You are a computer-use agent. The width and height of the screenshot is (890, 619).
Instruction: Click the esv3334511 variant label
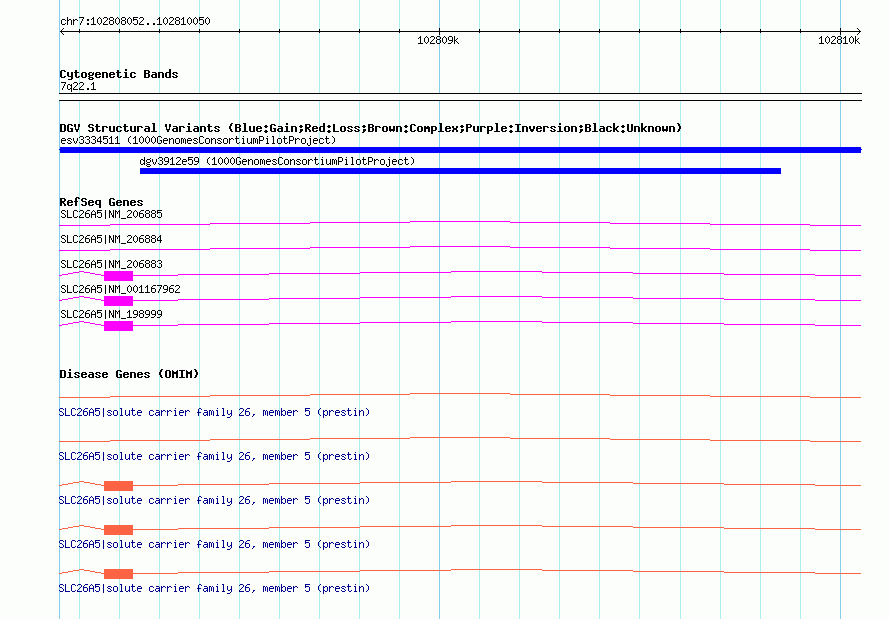tap(198, 140)
